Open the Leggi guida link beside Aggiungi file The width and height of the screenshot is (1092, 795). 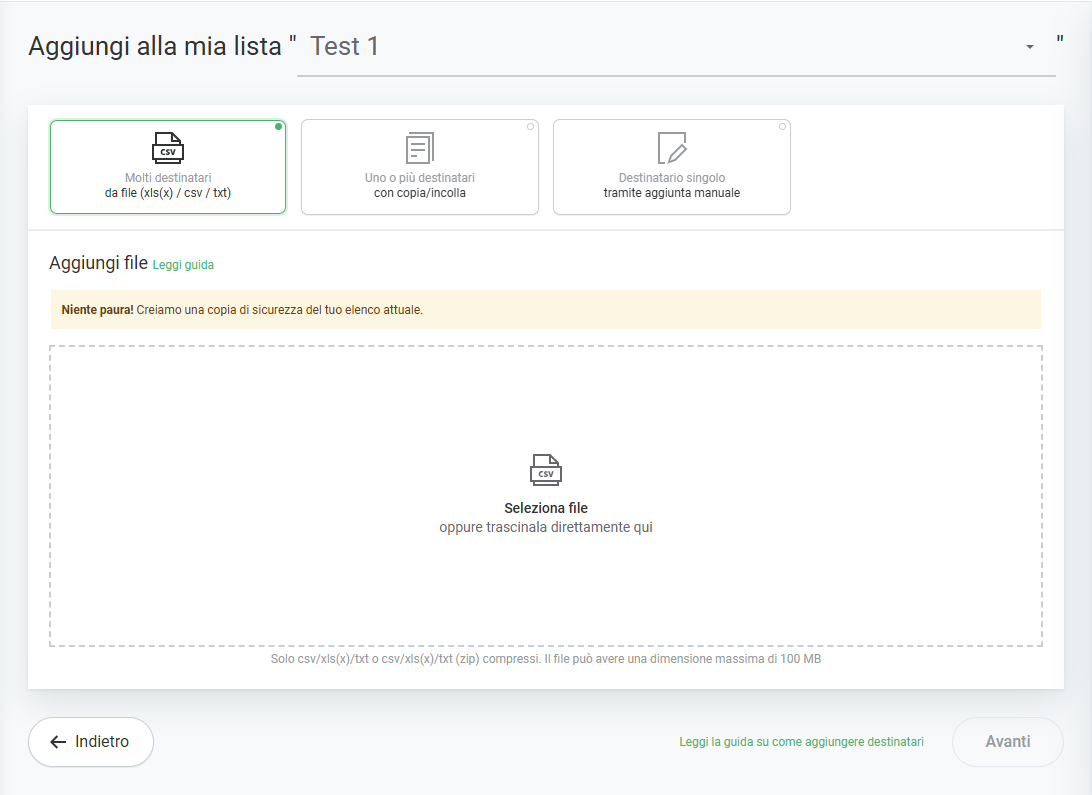coord(183,265)
